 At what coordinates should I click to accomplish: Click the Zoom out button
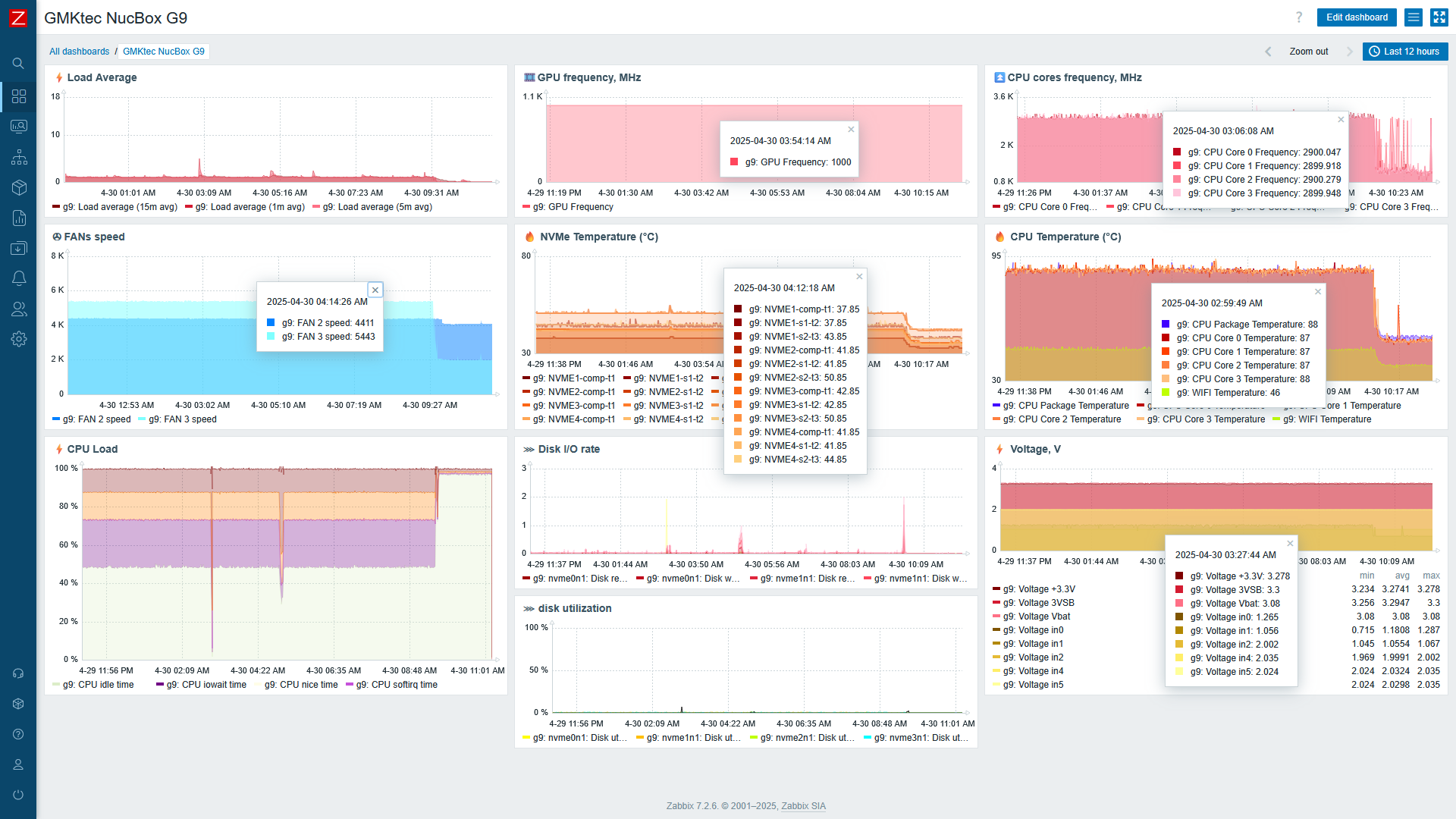click(x=1308, y=52)
